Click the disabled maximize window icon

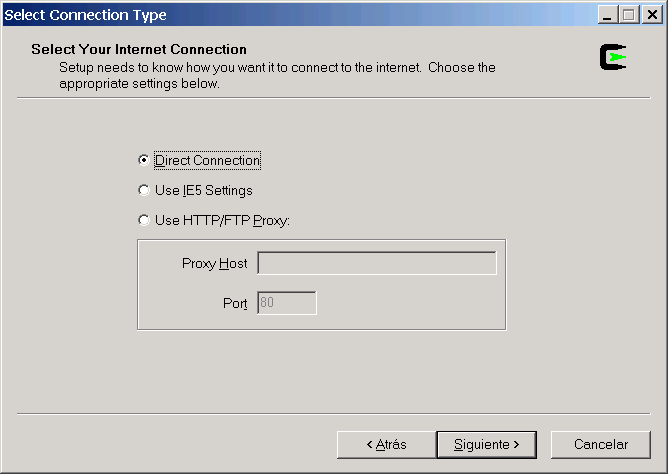[x=628, y=15]
